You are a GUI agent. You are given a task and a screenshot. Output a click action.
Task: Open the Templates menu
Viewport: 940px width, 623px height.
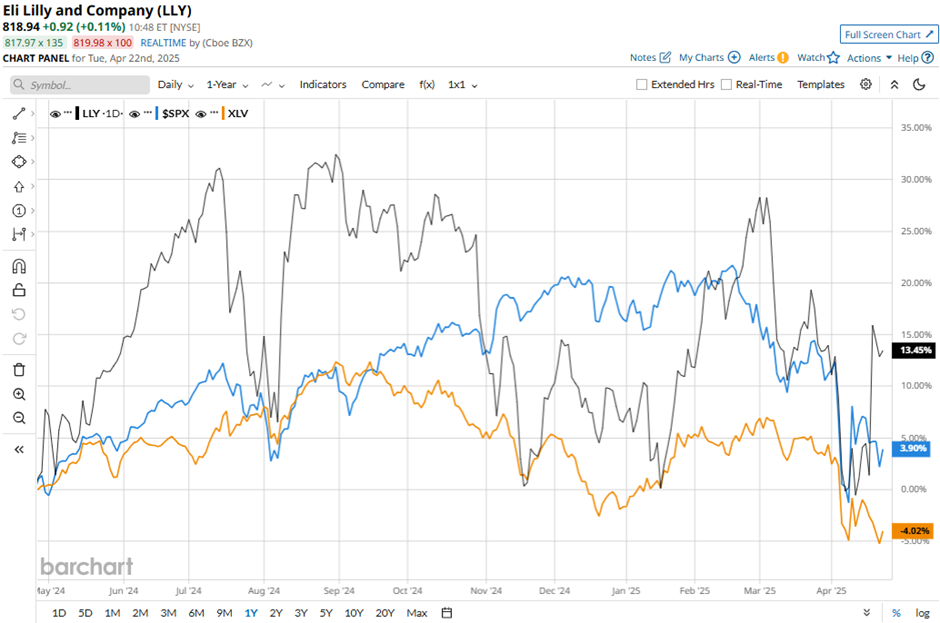click(821, 85)
